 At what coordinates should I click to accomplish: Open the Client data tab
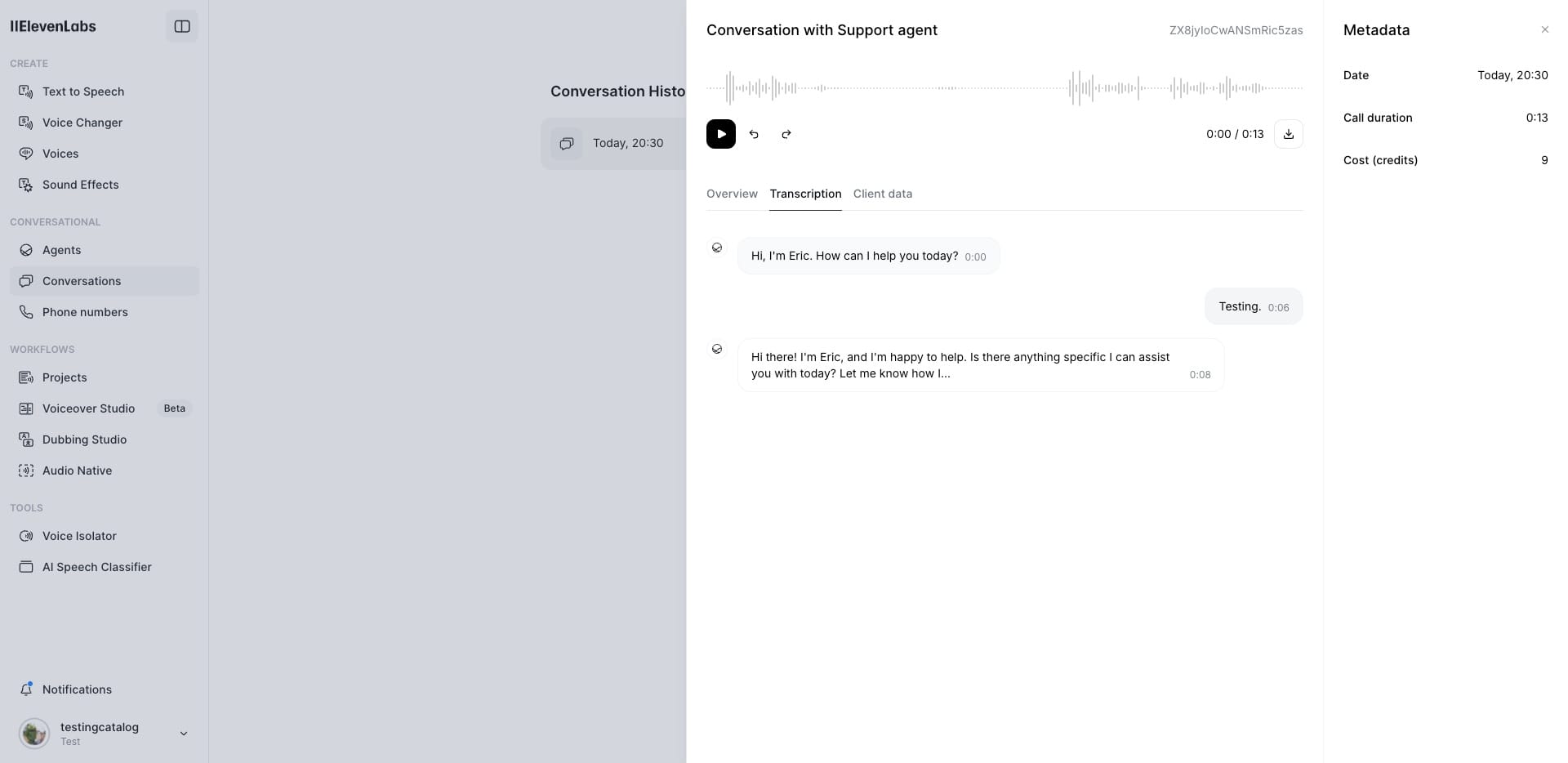[883, 194]
